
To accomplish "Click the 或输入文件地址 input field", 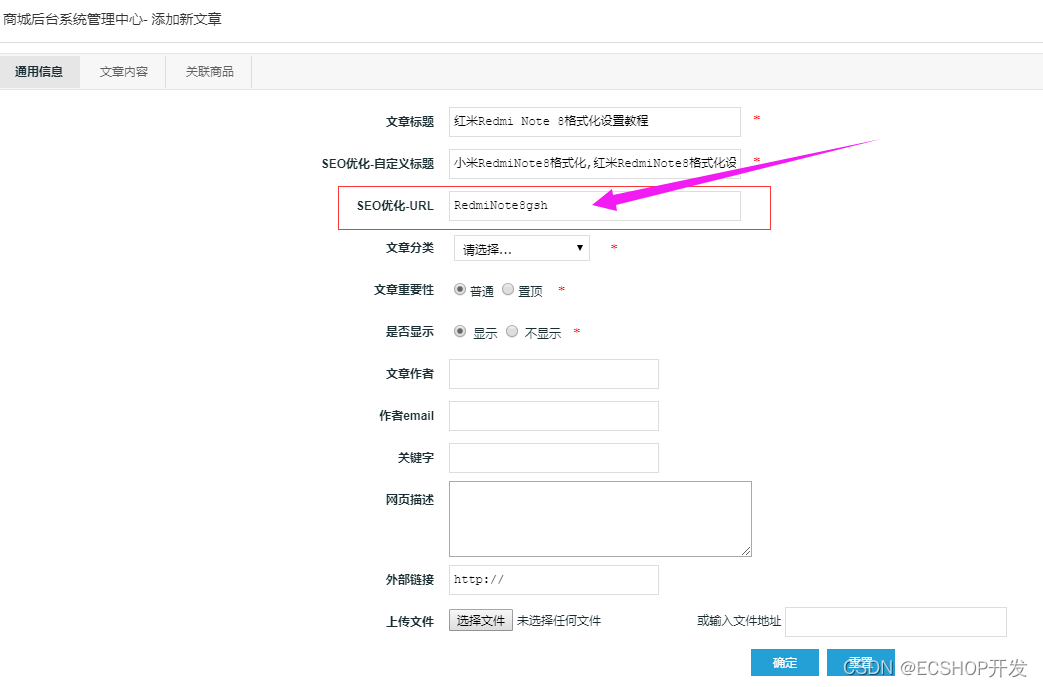I will pyautogui.click(x=896, y=622).
